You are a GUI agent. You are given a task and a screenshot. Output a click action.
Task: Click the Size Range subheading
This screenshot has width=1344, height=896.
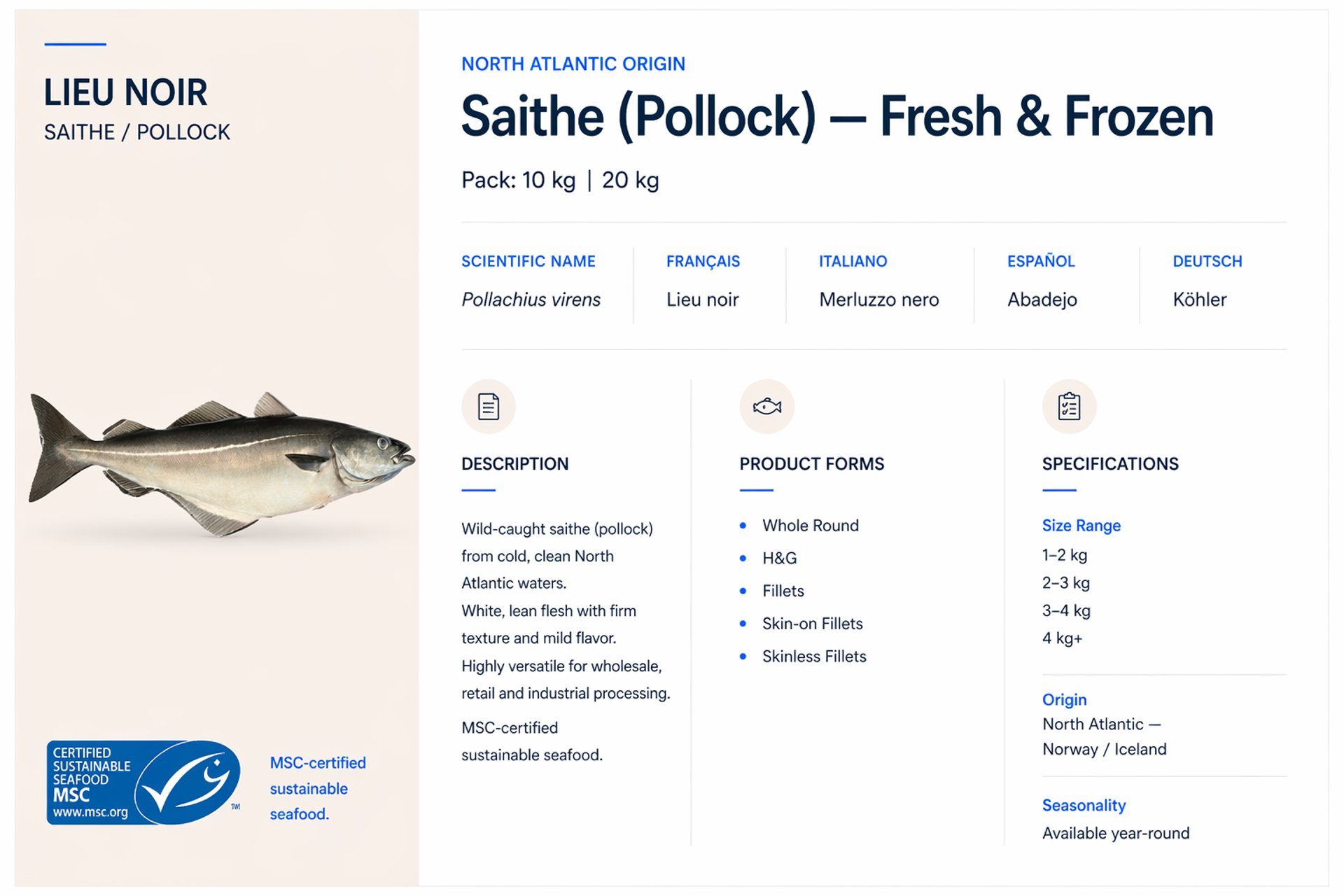click(1081, 526)
